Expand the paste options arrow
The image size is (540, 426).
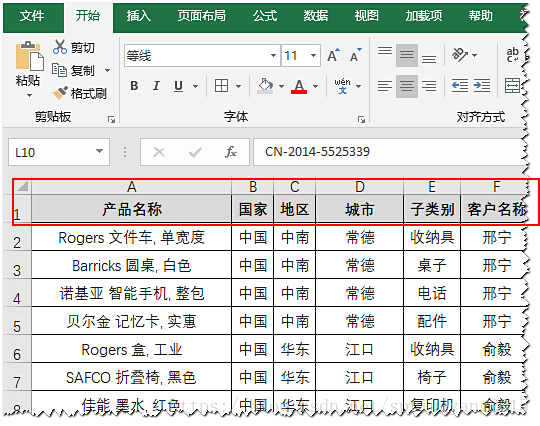pyautogui.click(x=29, y=95)
